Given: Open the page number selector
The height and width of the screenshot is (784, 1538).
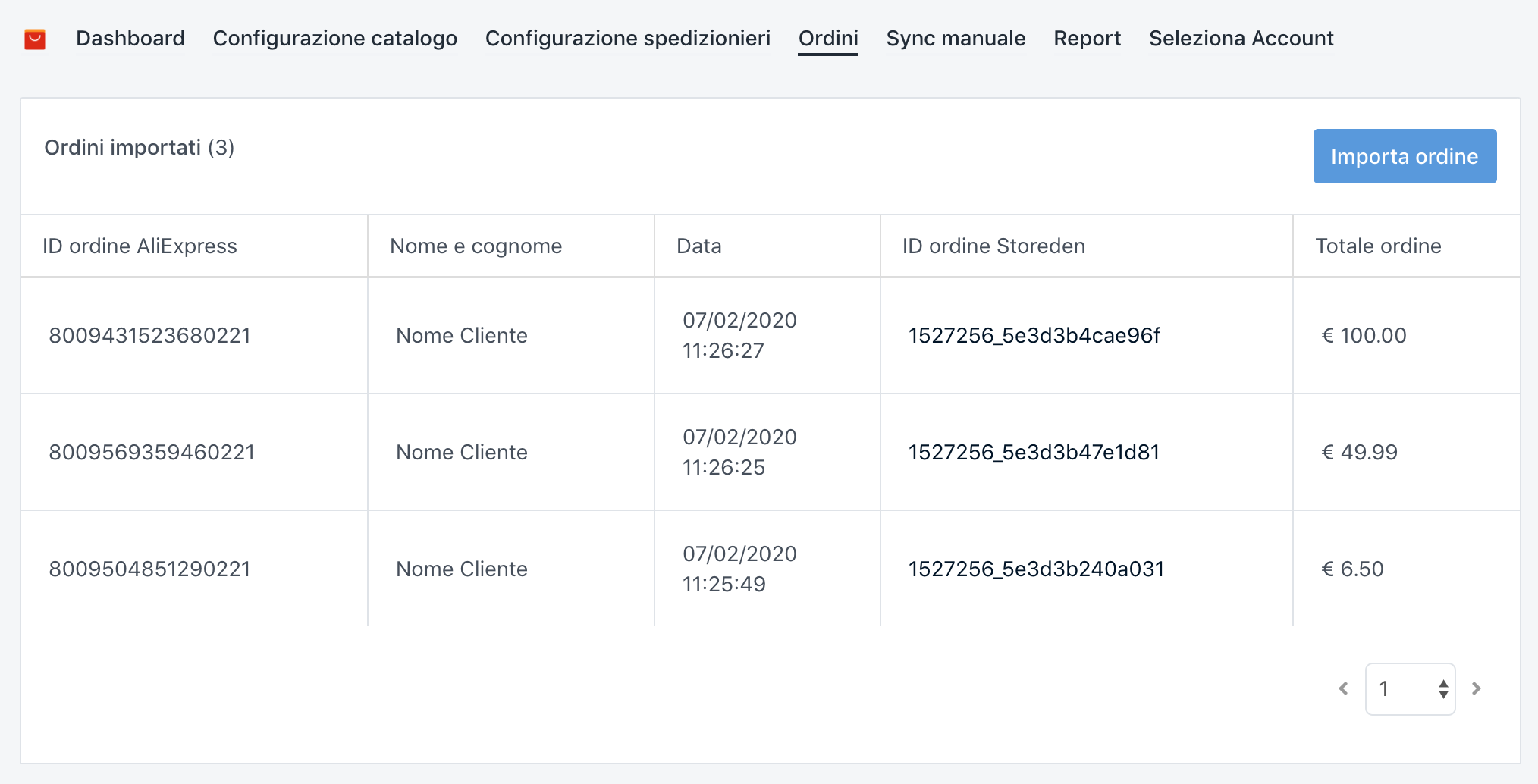Looking at the screenshot, I should click(x=1410, y=688).
